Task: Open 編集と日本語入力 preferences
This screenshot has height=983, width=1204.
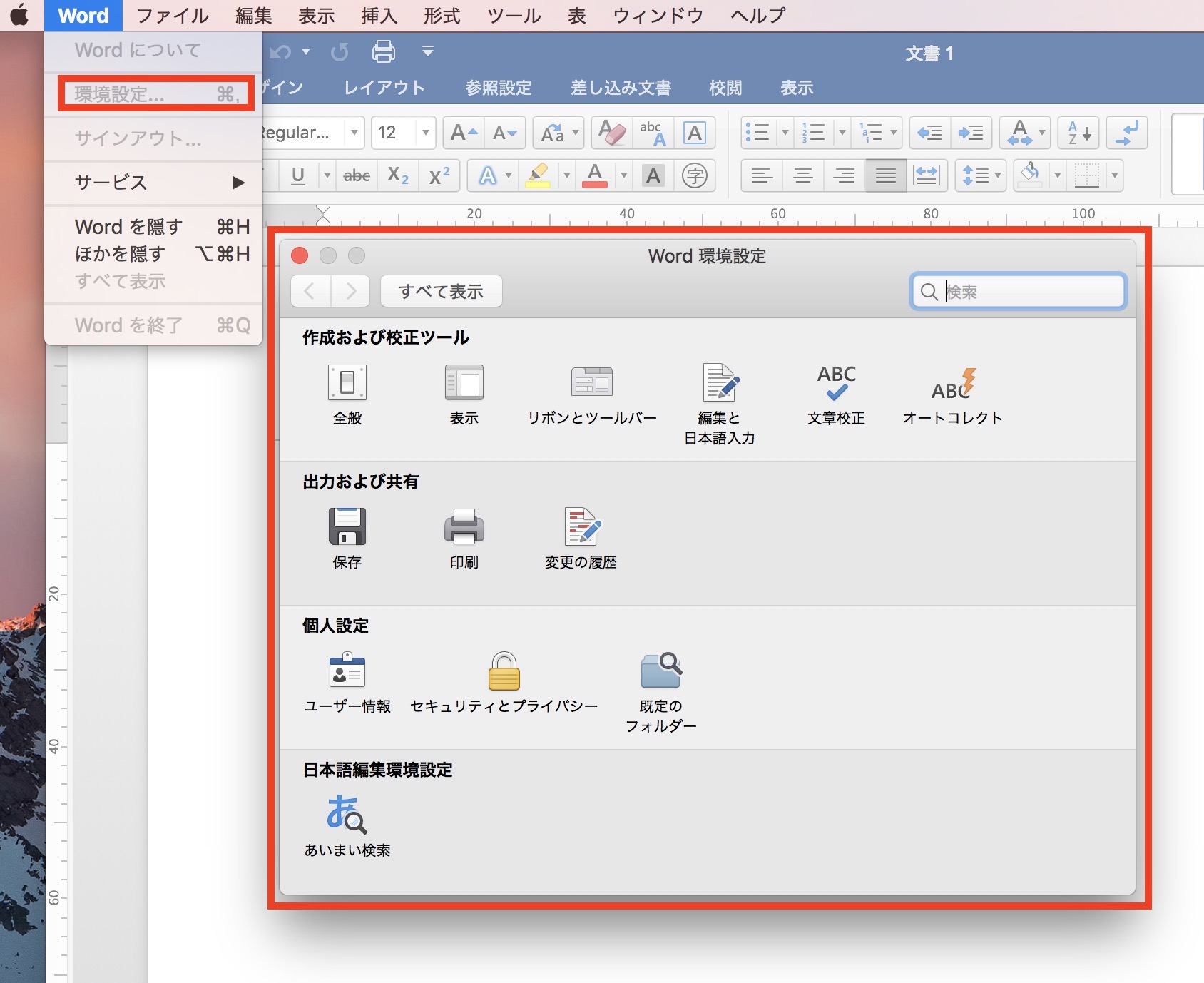Action: [720, 404]
